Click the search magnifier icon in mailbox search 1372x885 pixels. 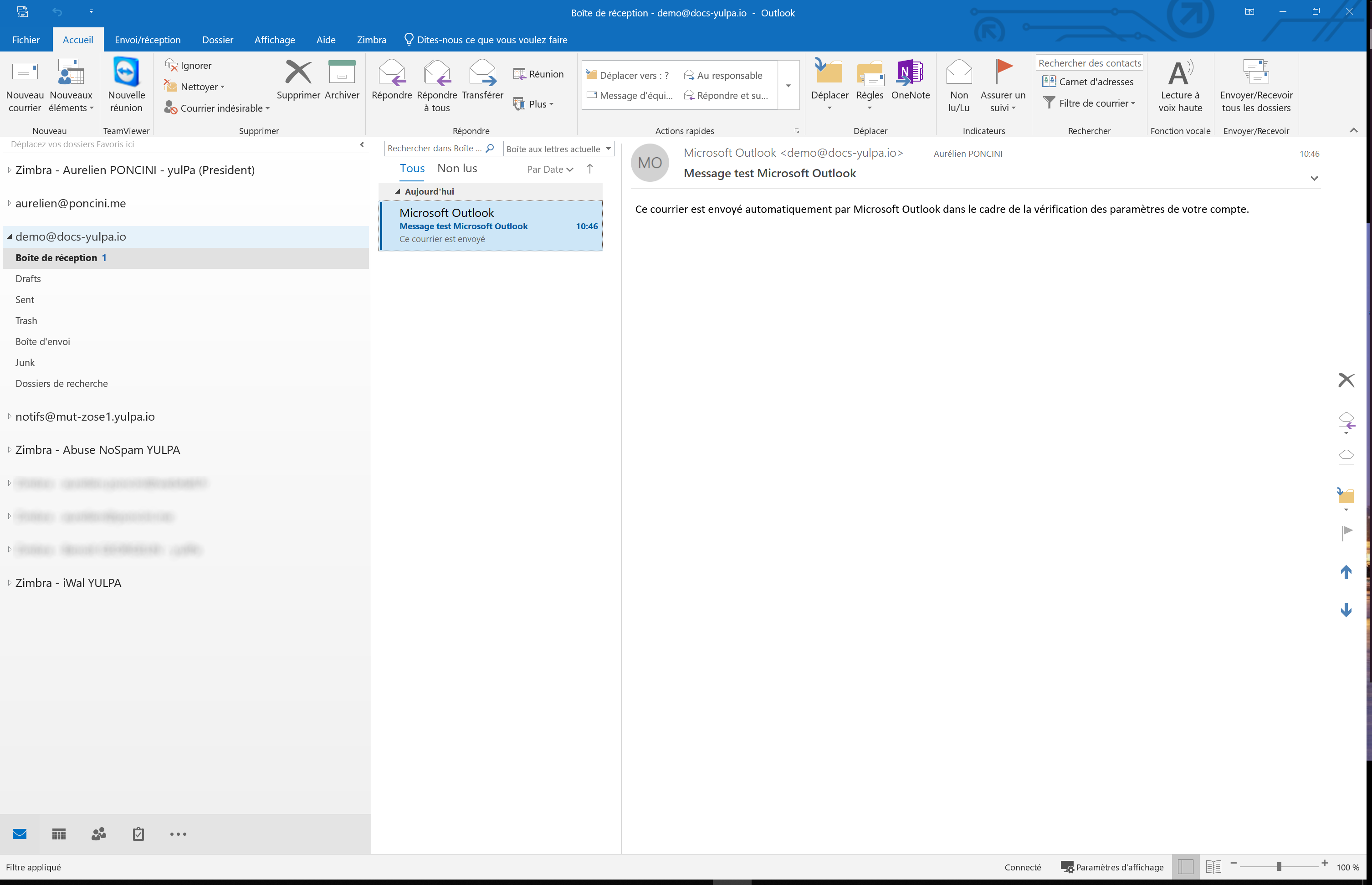pos(490,148)
